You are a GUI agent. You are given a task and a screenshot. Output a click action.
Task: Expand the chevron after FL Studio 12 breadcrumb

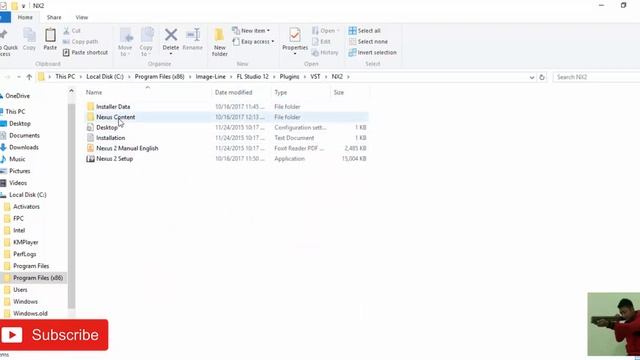click(274, 77)
